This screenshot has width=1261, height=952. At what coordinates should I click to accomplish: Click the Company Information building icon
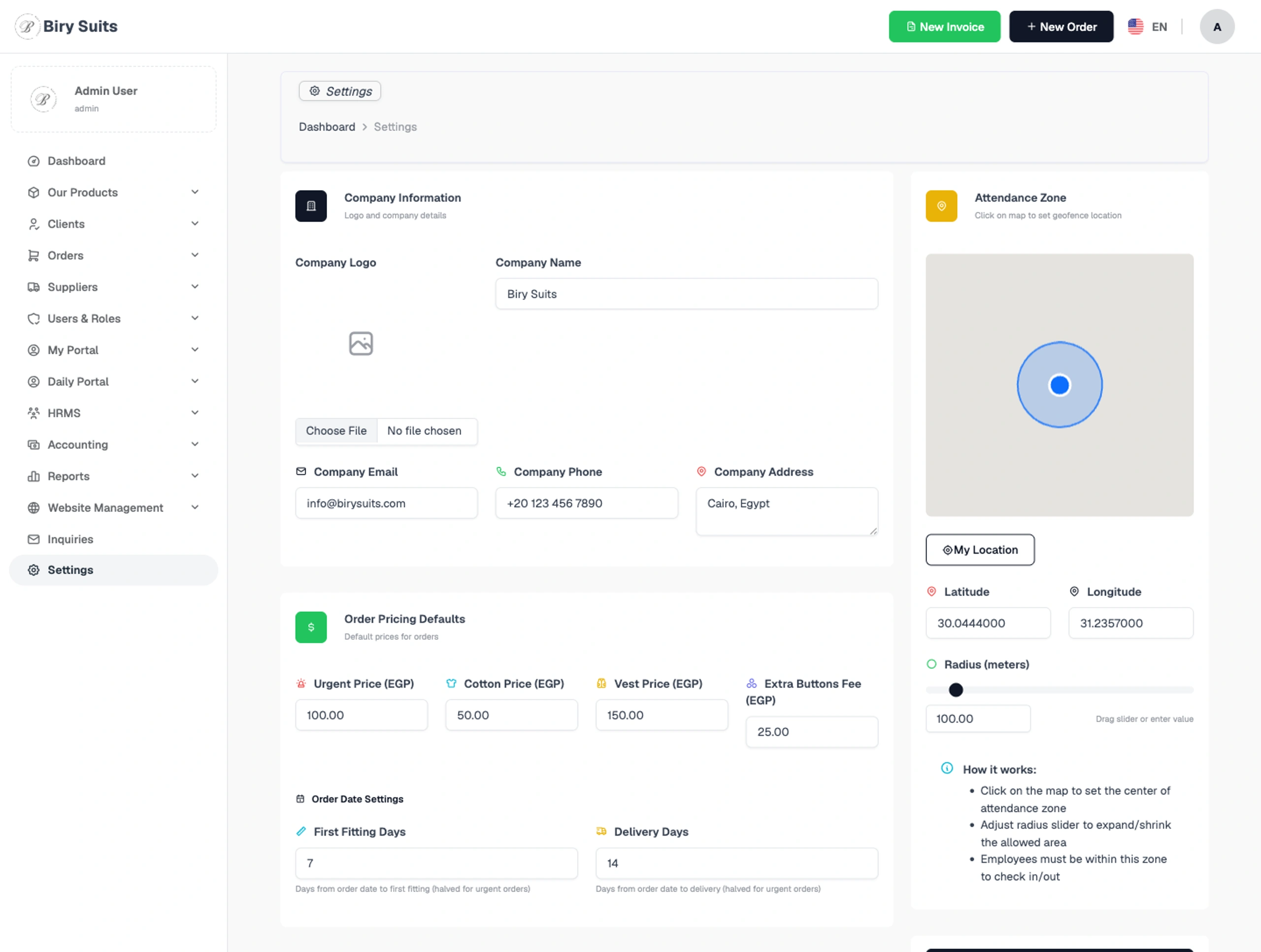pos(311,206)
